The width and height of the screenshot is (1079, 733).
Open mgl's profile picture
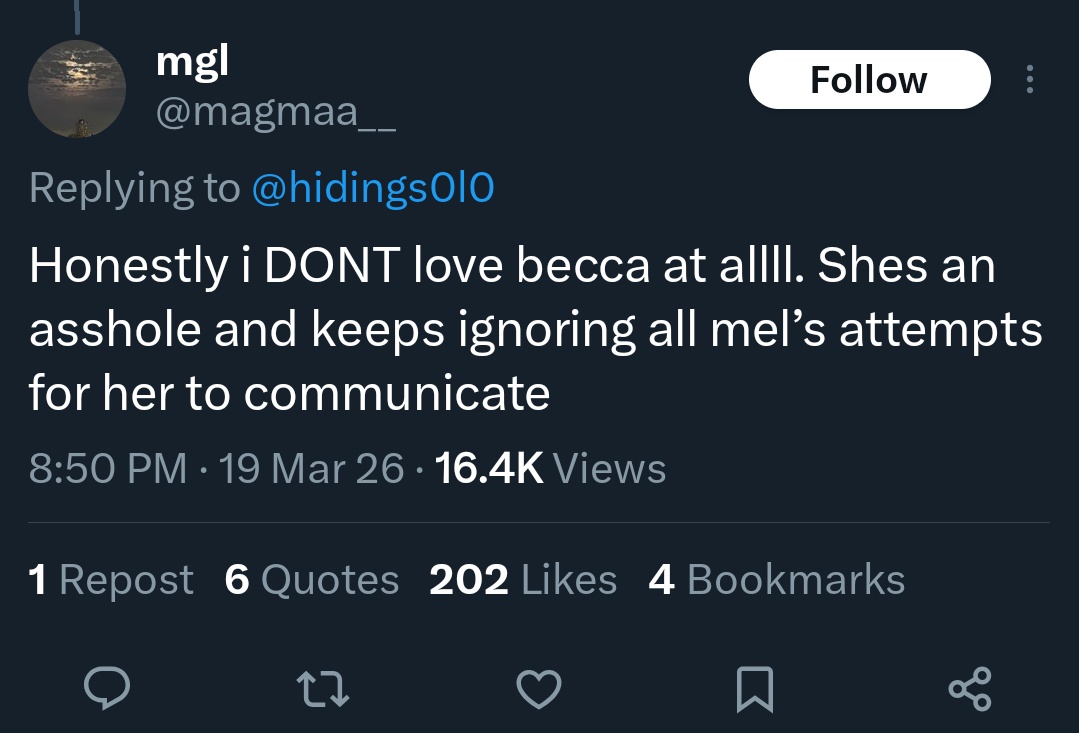(x=76, y=89)
